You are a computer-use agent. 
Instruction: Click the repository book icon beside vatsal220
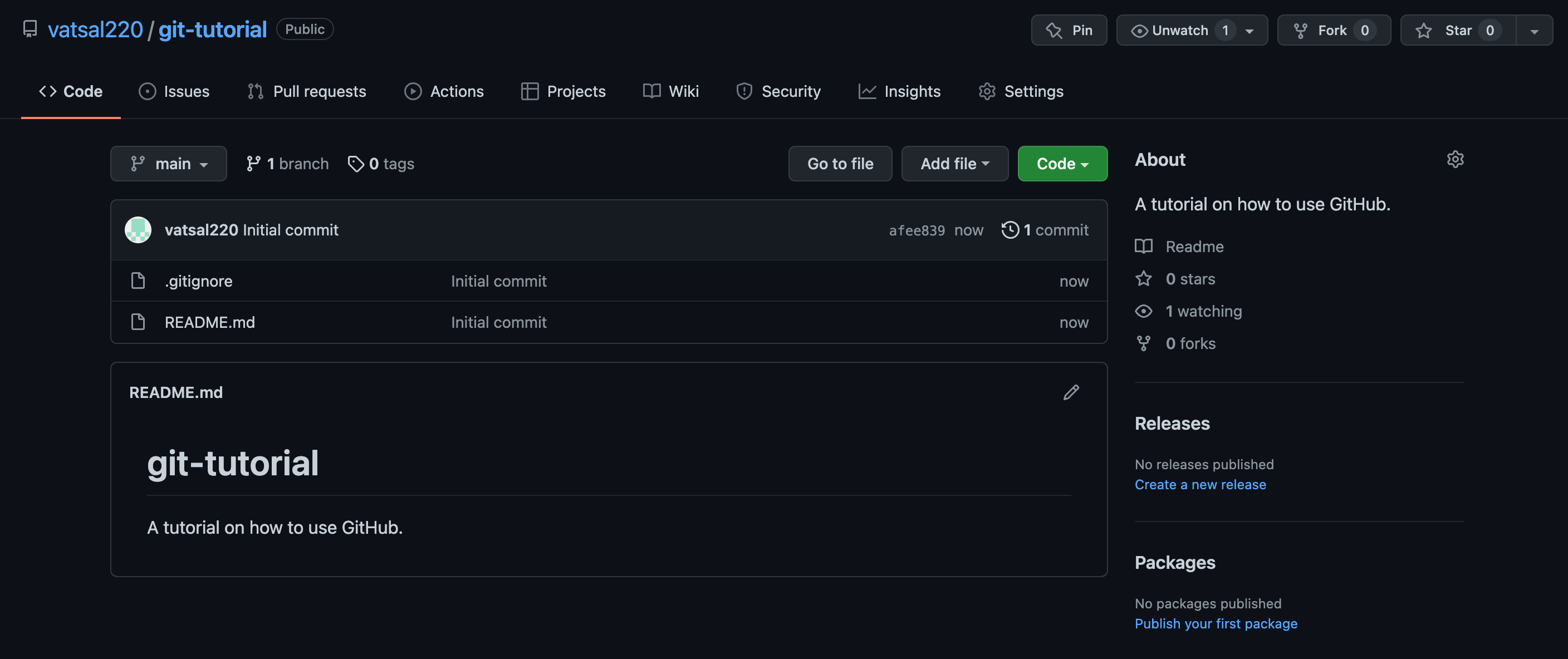pos(29,29)
